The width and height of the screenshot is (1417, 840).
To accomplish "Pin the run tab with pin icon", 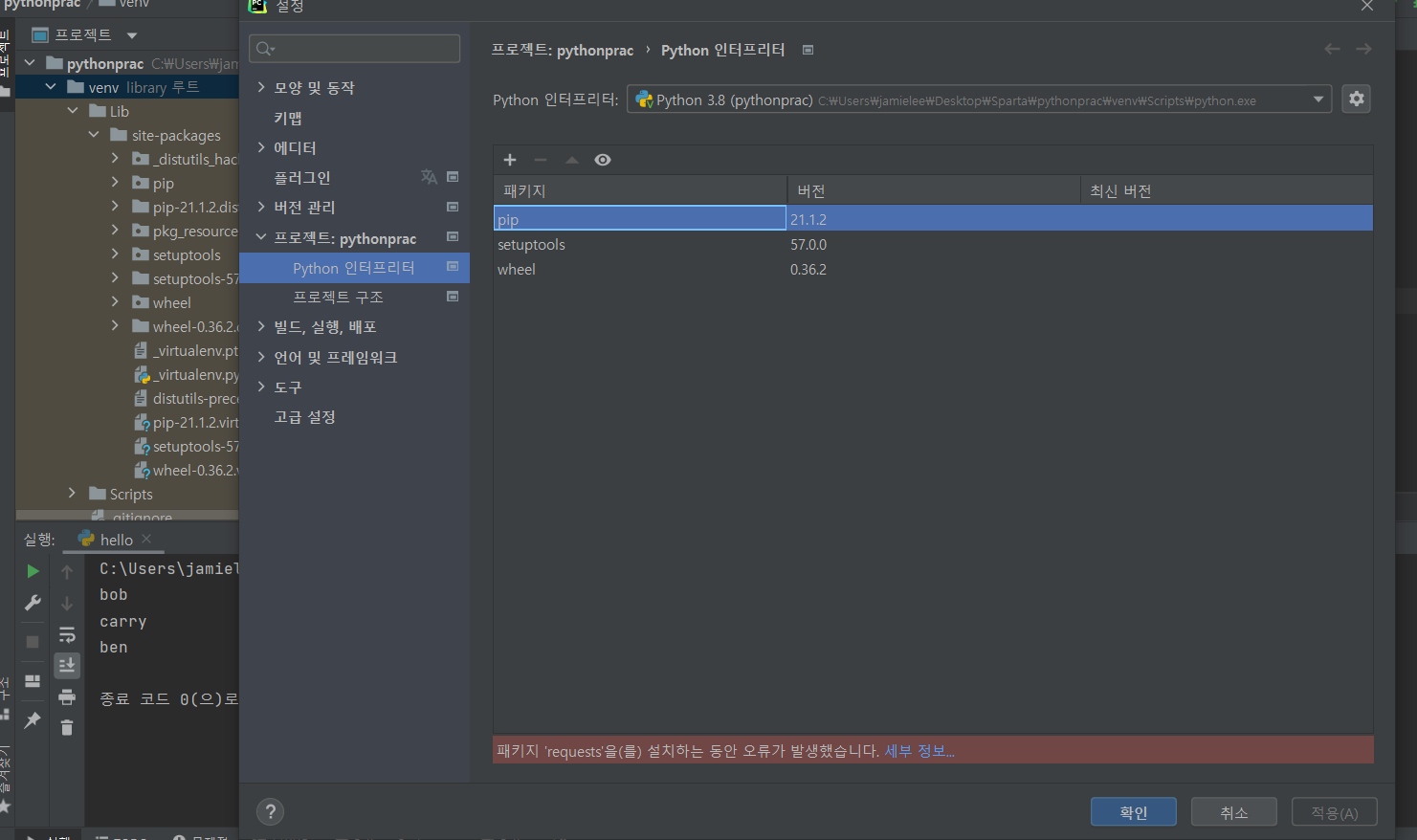I will coord(33,719).
